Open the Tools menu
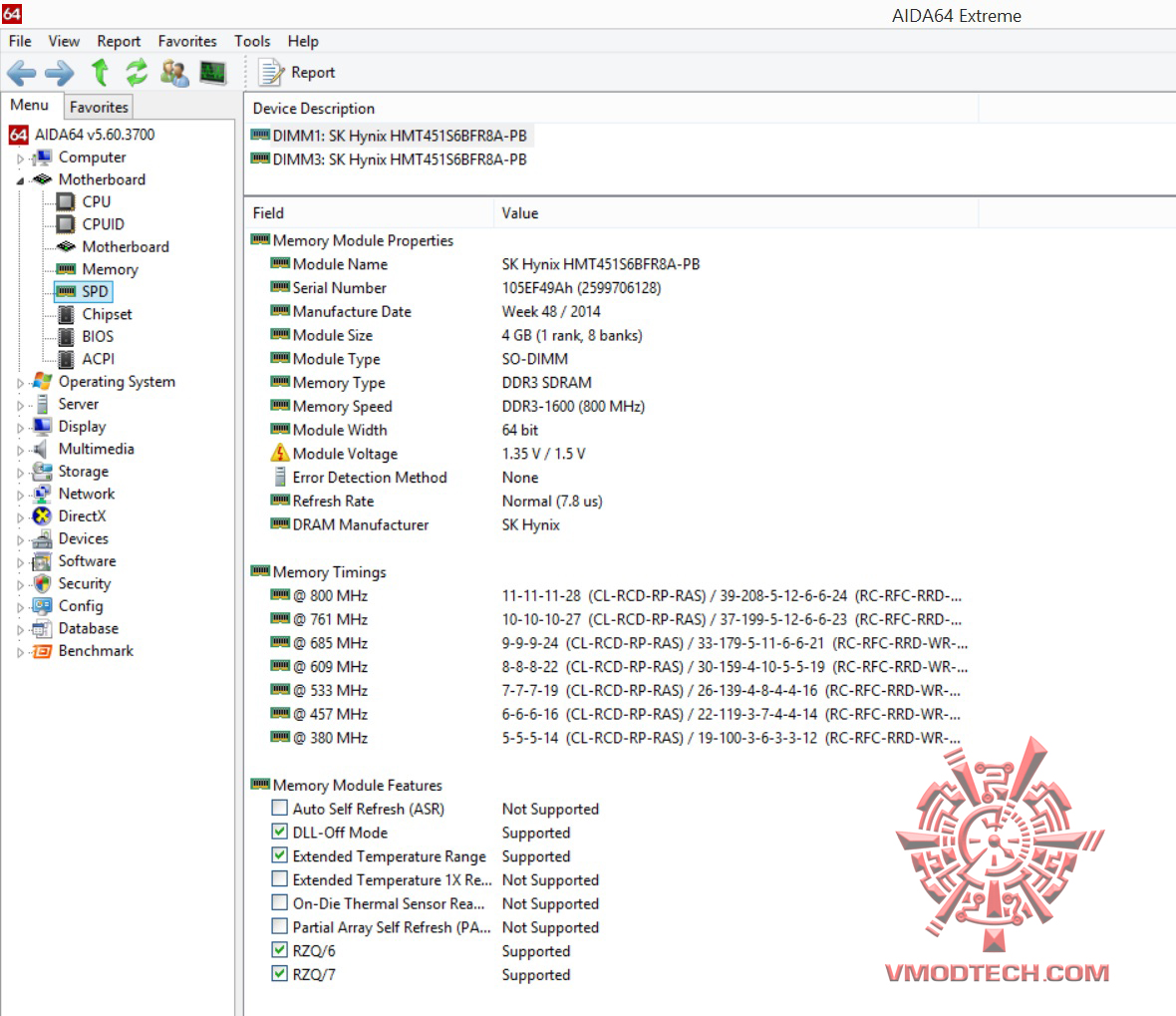This screenshot has height=1016, width=1176. pos(252,41)
